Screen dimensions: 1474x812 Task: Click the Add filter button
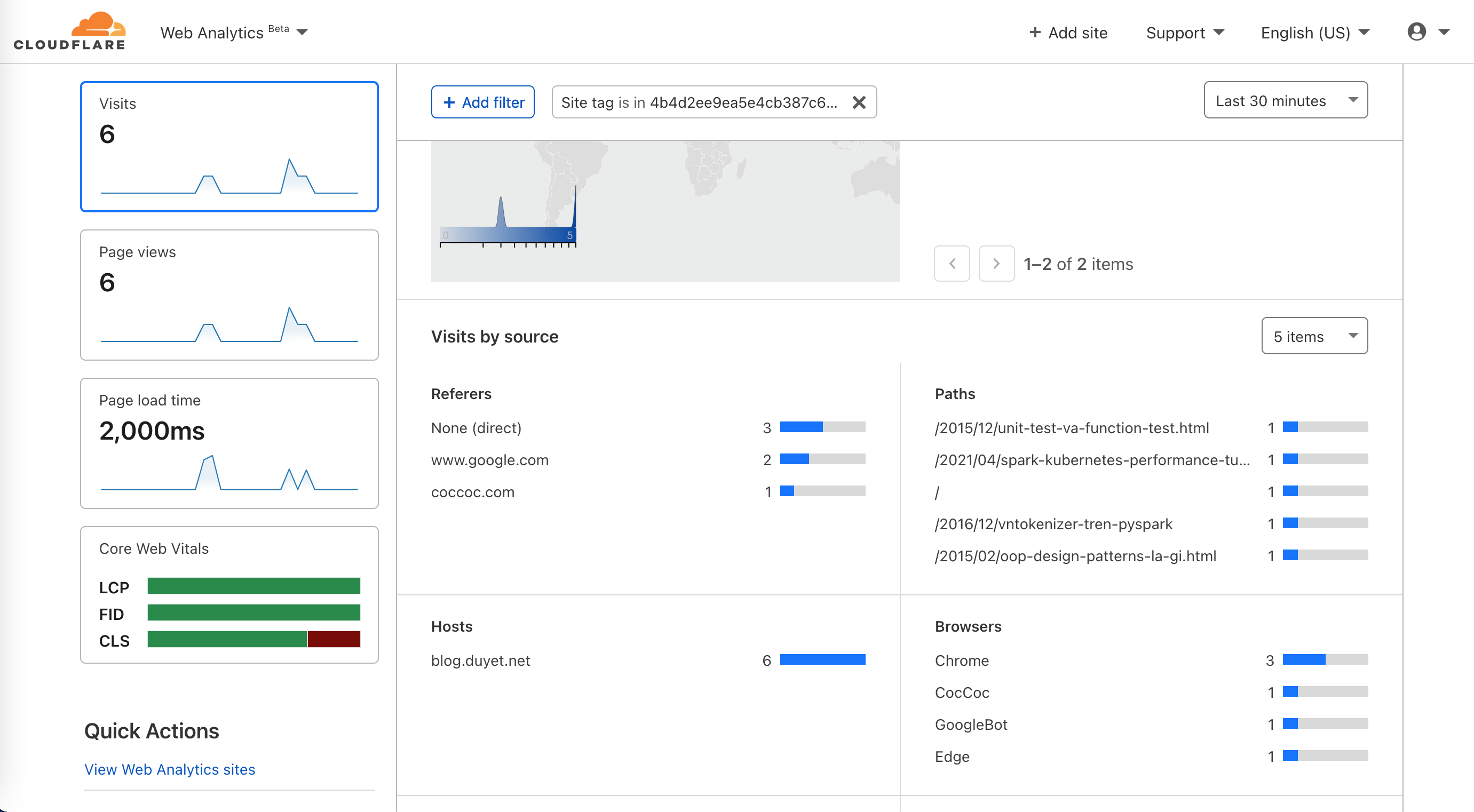(x=482, y=102)
